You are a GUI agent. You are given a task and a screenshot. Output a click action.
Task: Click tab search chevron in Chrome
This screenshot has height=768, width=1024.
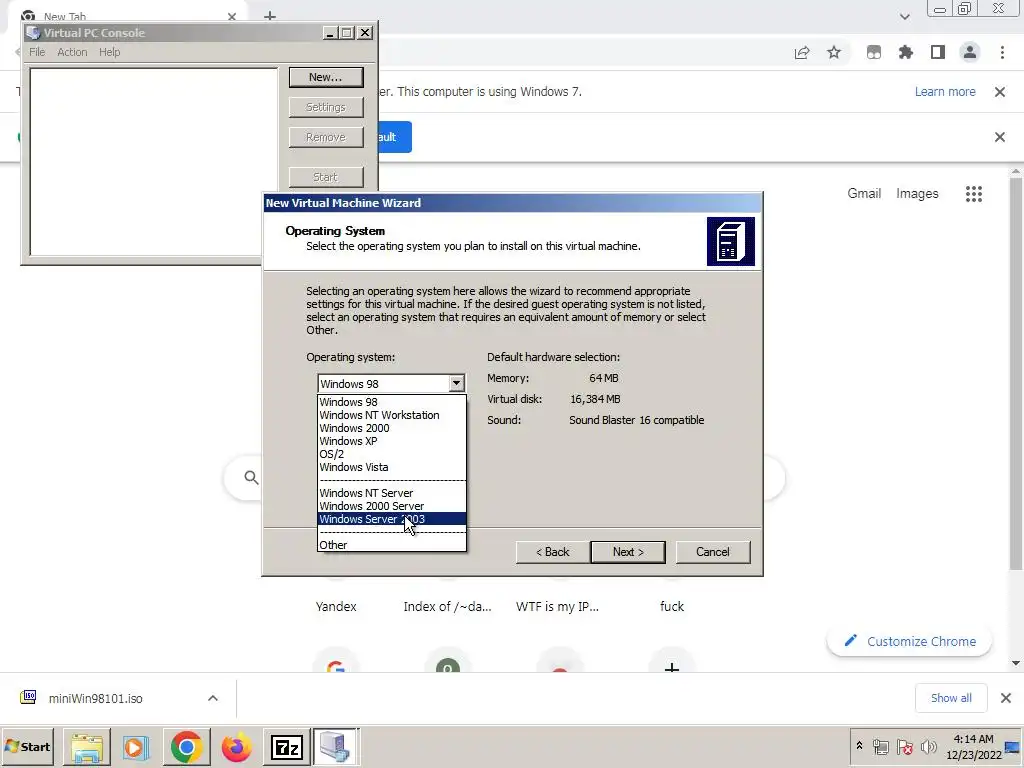(904, 17)
